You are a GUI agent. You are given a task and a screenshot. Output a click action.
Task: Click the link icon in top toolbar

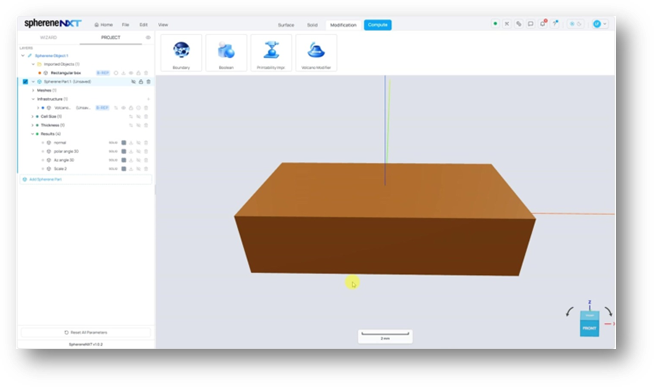(518, 24)
